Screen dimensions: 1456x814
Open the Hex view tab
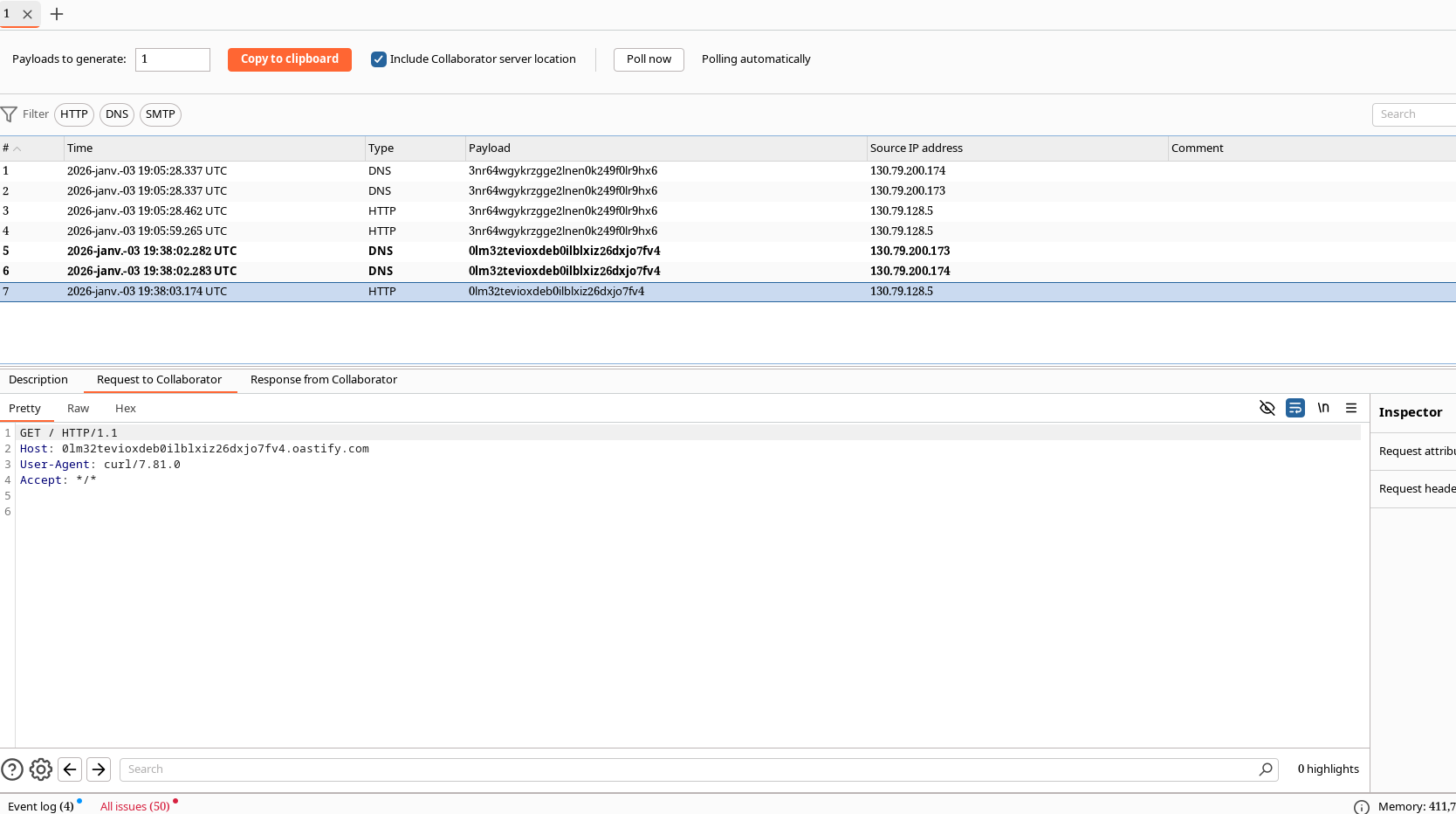[126, 409]
